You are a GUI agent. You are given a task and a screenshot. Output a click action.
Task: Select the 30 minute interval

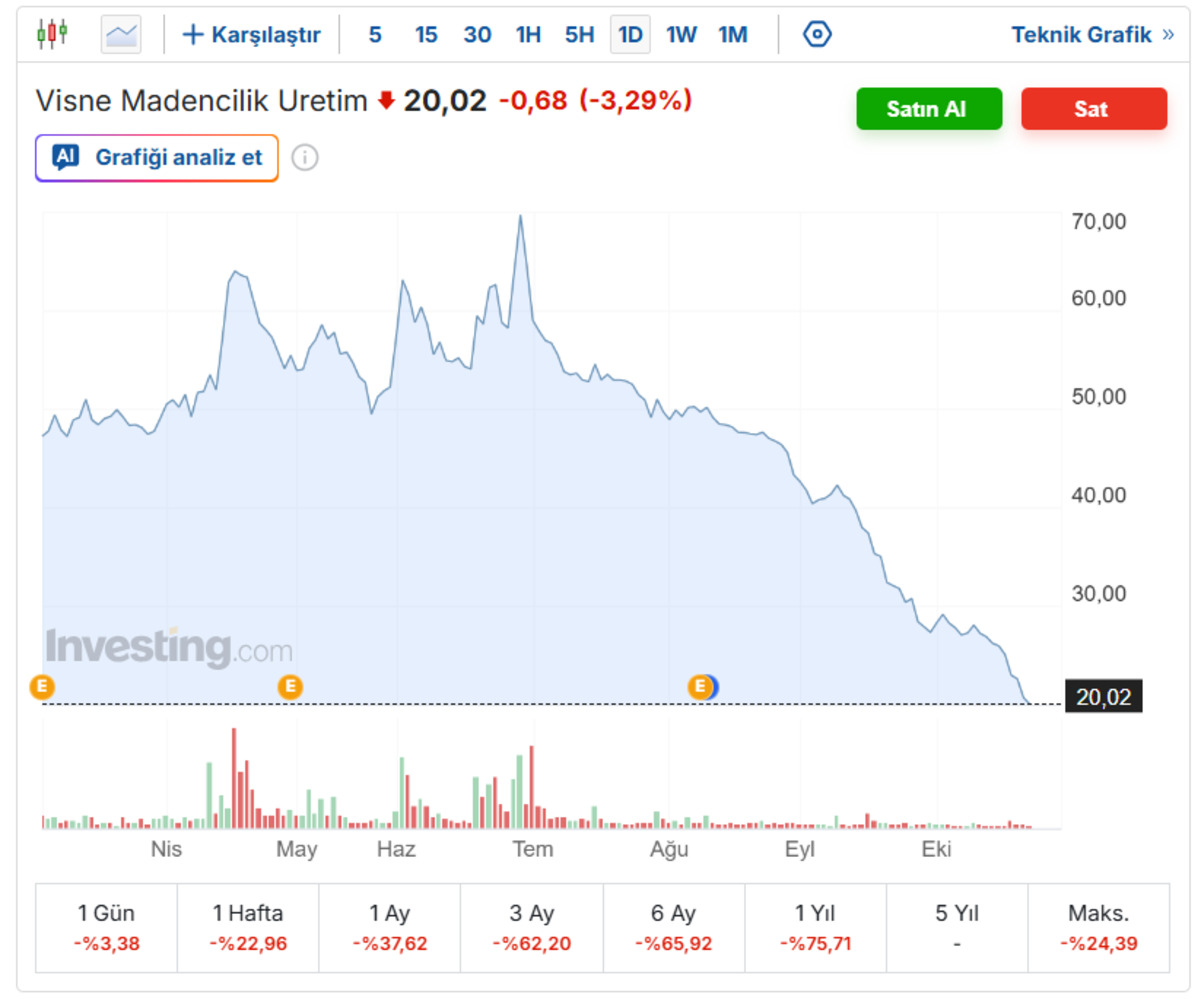tap(477, 35)
